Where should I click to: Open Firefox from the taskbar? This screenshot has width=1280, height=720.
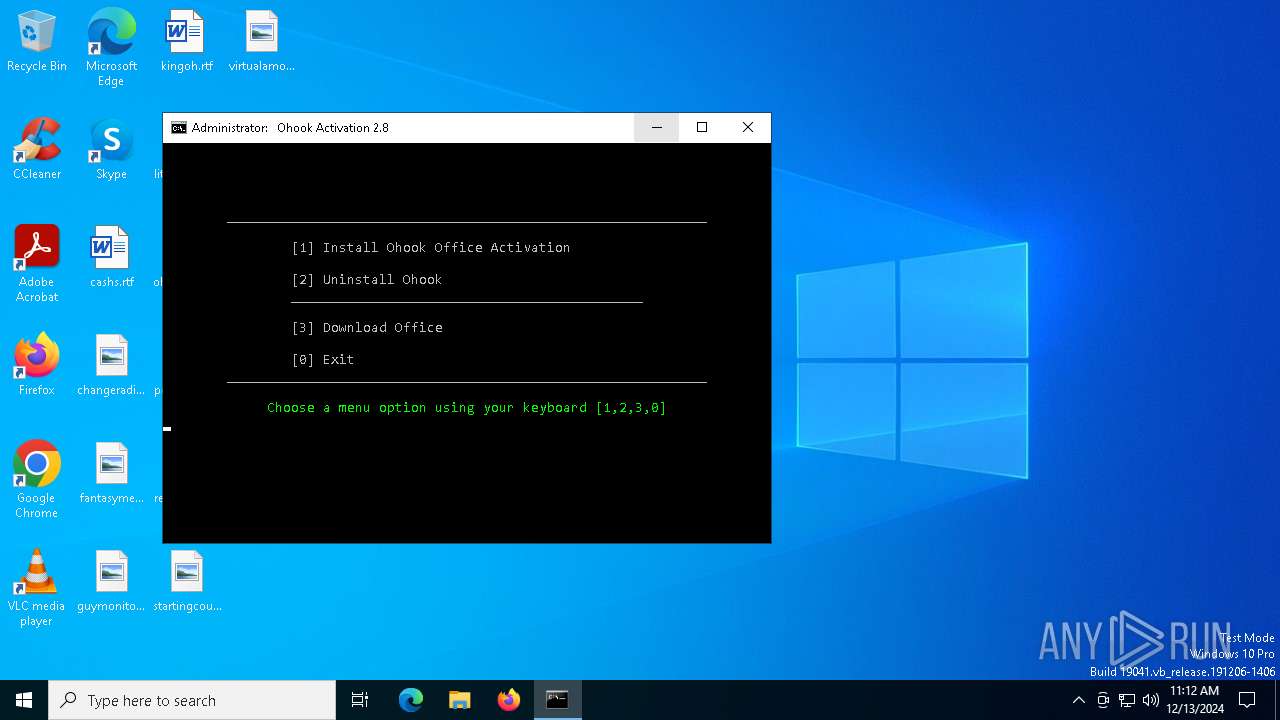coord(509,700)
